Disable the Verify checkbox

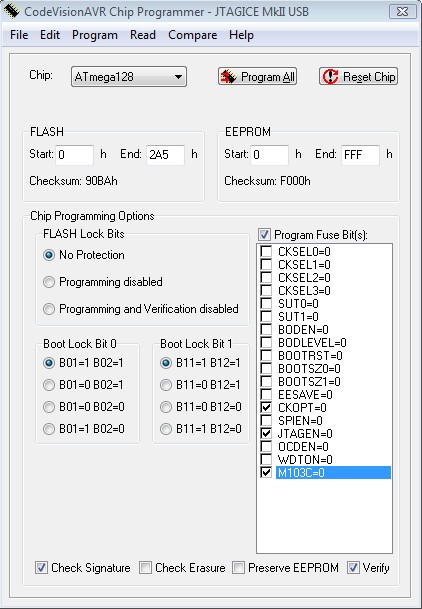coord(353,567)
